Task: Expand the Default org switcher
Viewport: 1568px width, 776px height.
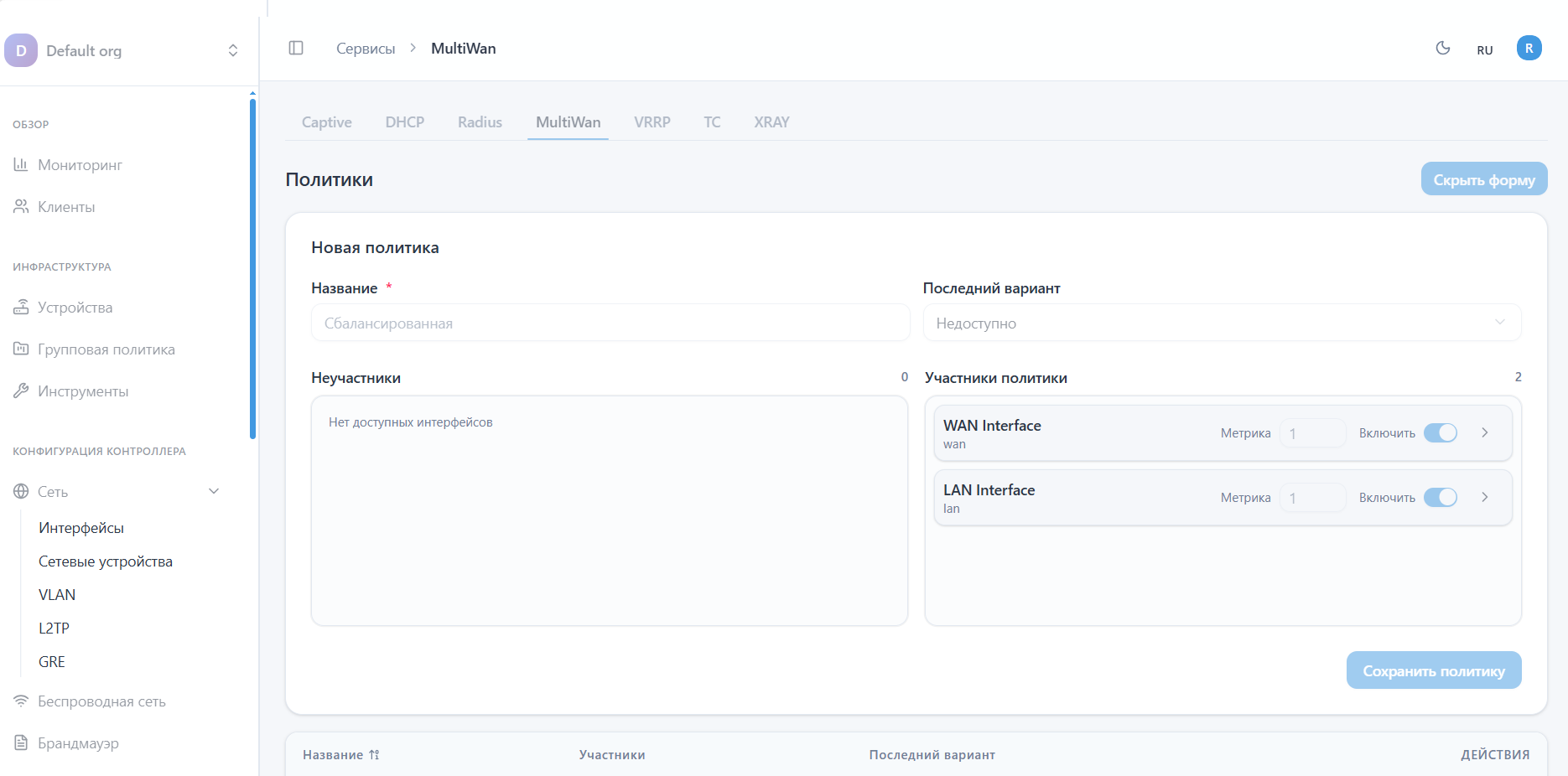Action: coord(233,51)
